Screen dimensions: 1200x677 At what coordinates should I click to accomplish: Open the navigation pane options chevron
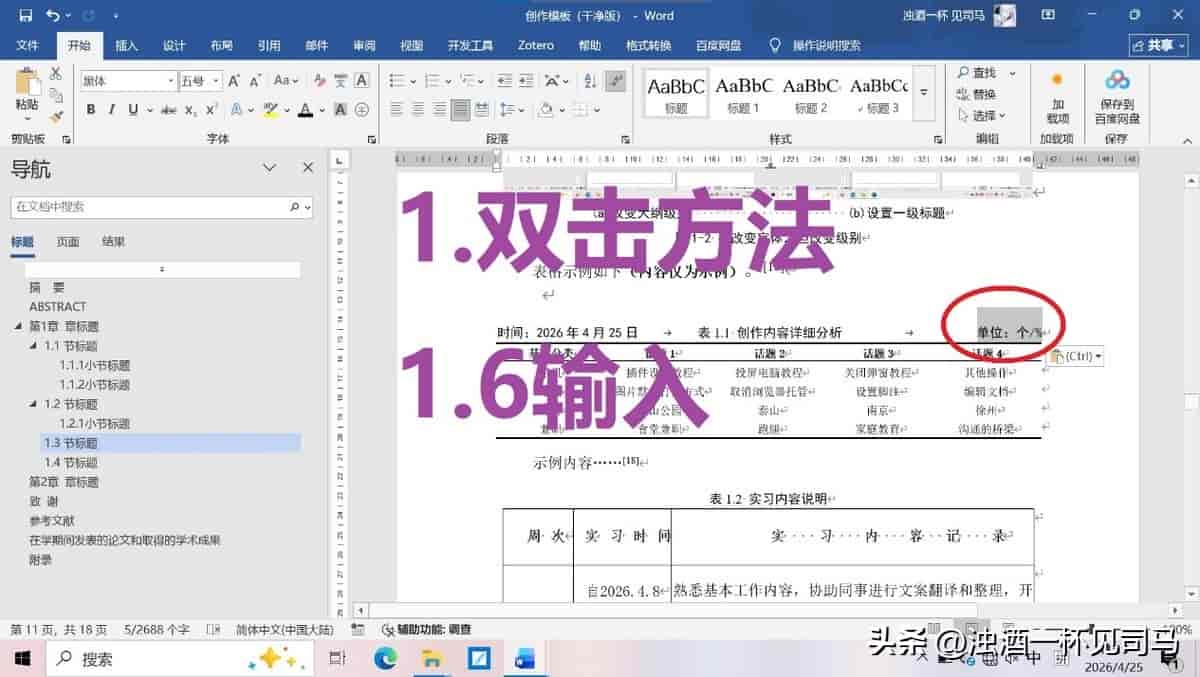[x=269, y=168]
